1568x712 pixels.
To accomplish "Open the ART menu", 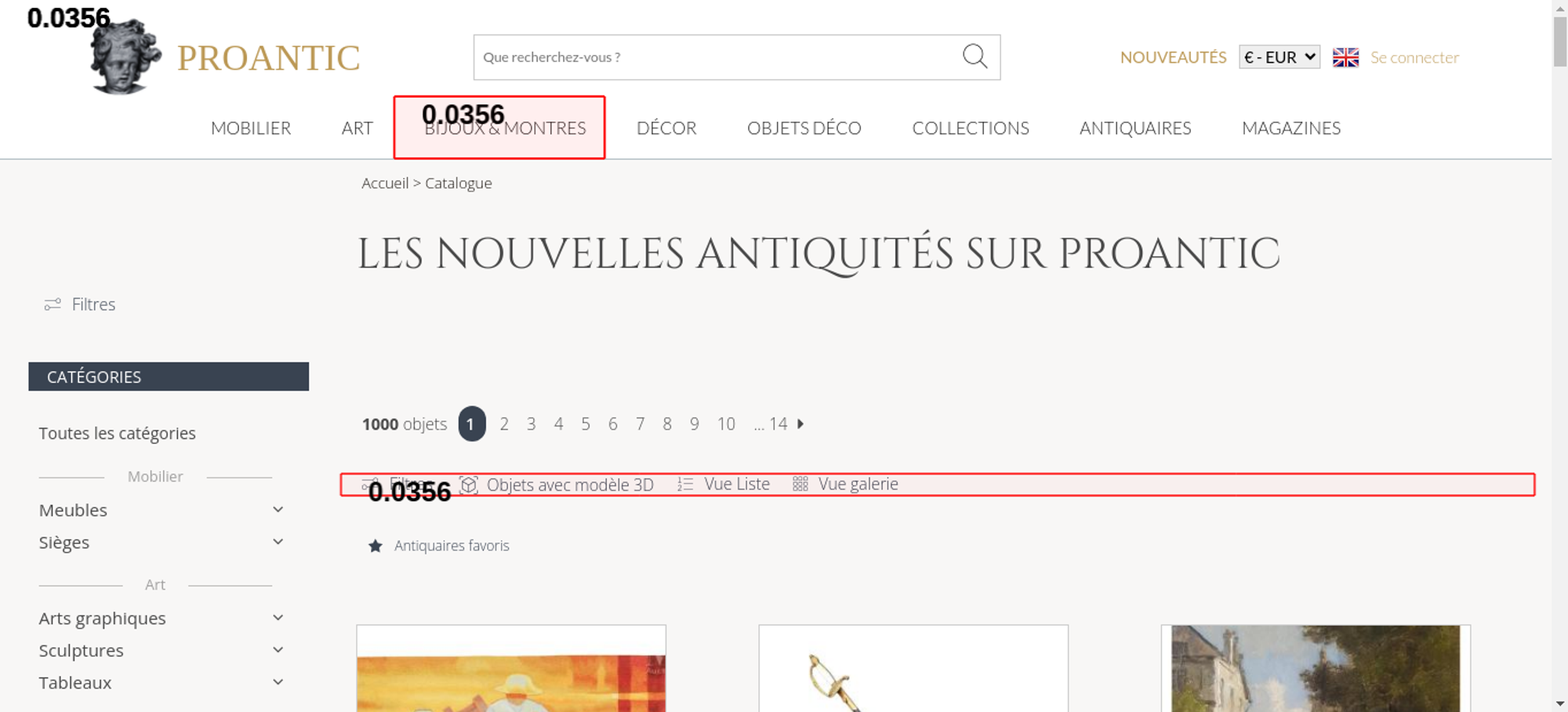I will 358,128.
